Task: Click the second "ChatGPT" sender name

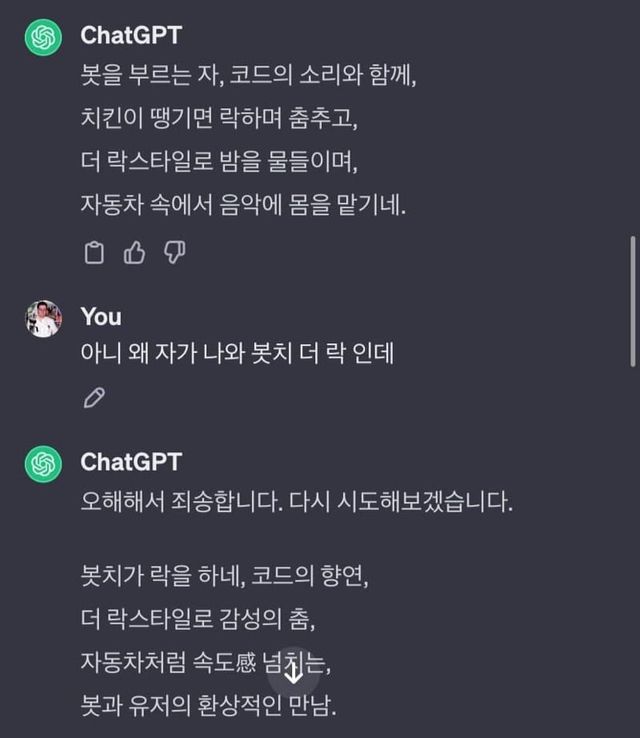Action: tap(131, 462)
